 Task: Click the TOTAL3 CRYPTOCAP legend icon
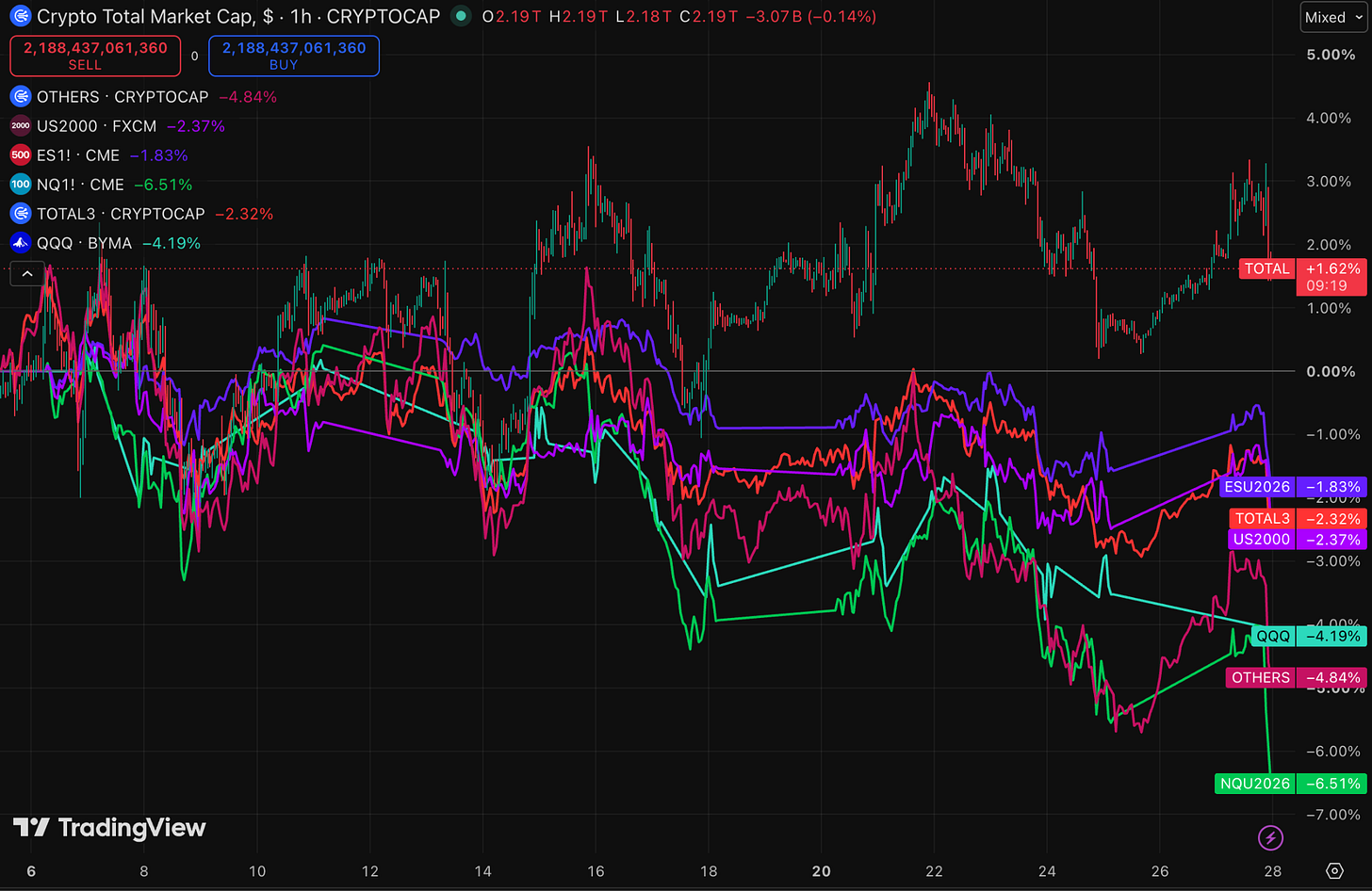pyautogui.click(x=20, y=213)
